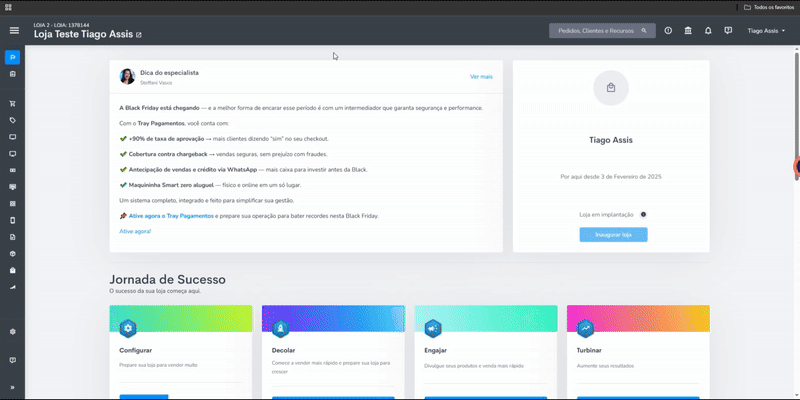Open the price tag sidebar icon

(12, 120)
